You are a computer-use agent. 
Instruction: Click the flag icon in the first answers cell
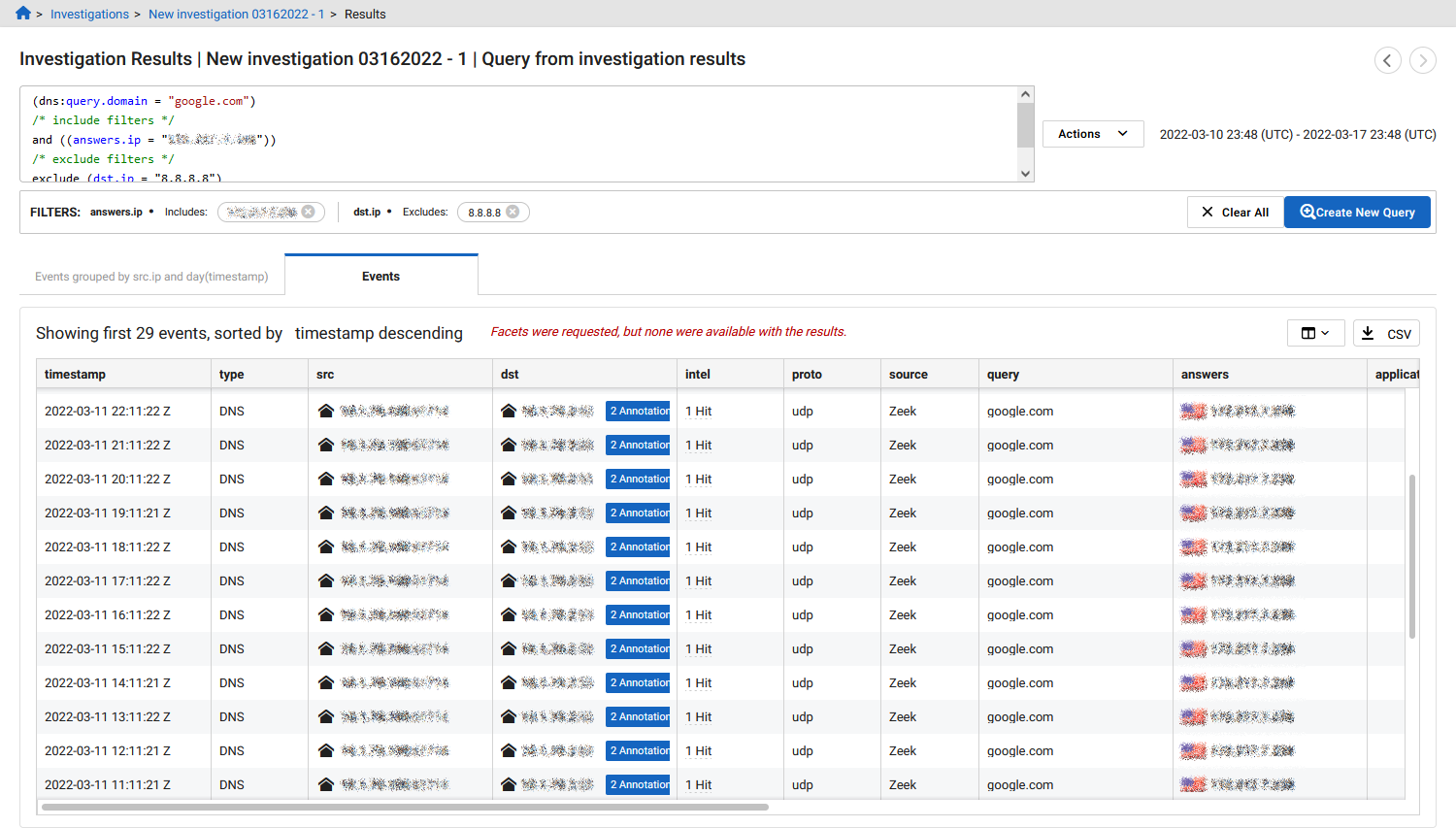click(1193, 411)
